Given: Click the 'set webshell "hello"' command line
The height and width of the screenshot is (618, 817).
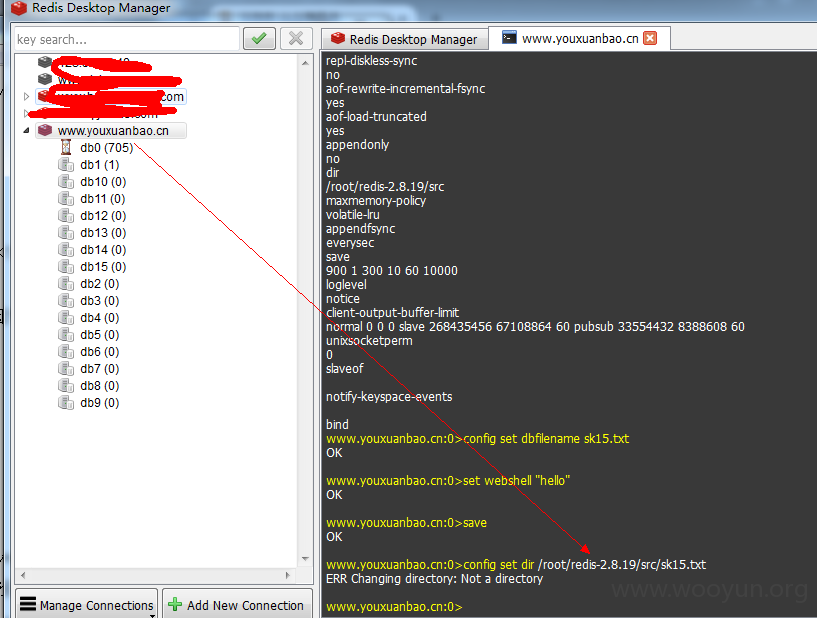Looking at the screenshot, I should pos(448,480).
